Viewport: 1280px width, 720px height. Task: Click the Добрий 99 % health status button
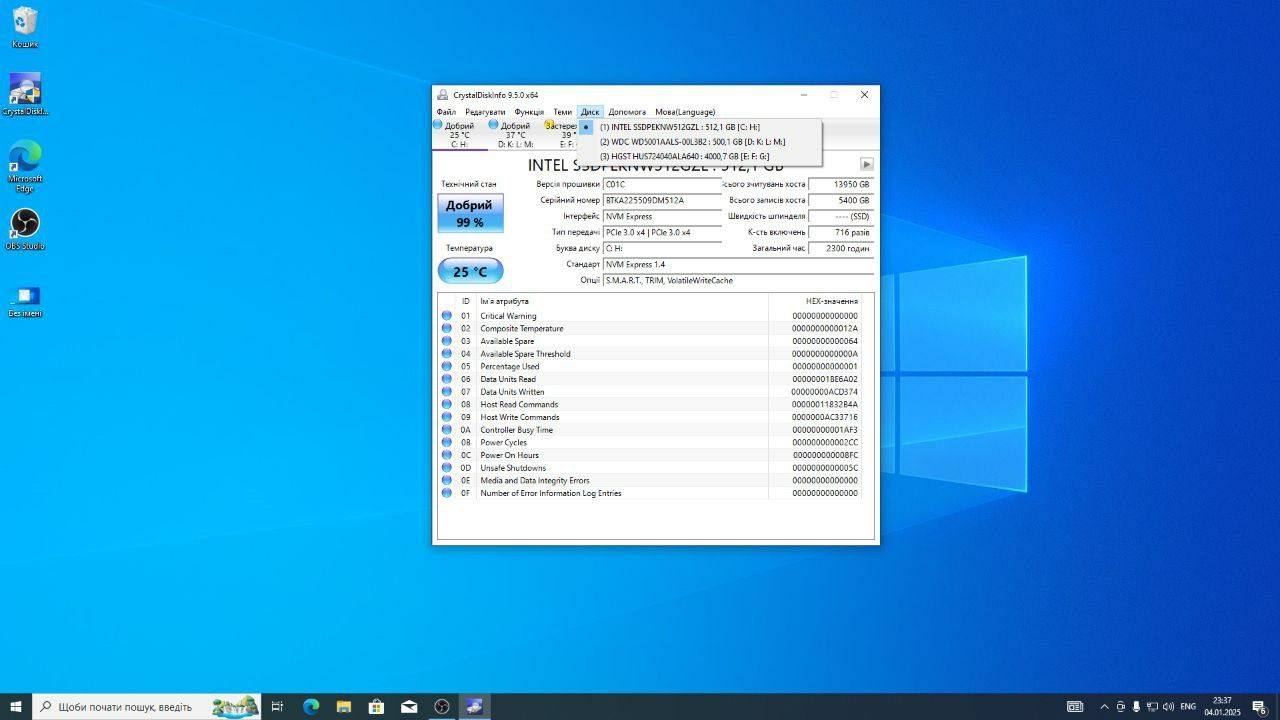click(x=470, y=213)
